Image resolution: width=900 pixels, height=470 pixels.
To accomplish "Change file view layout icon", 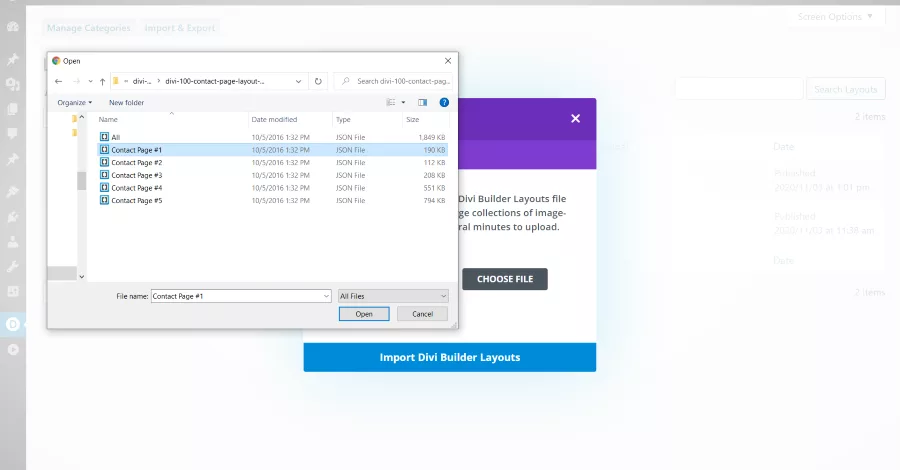I will click(391, 102).
